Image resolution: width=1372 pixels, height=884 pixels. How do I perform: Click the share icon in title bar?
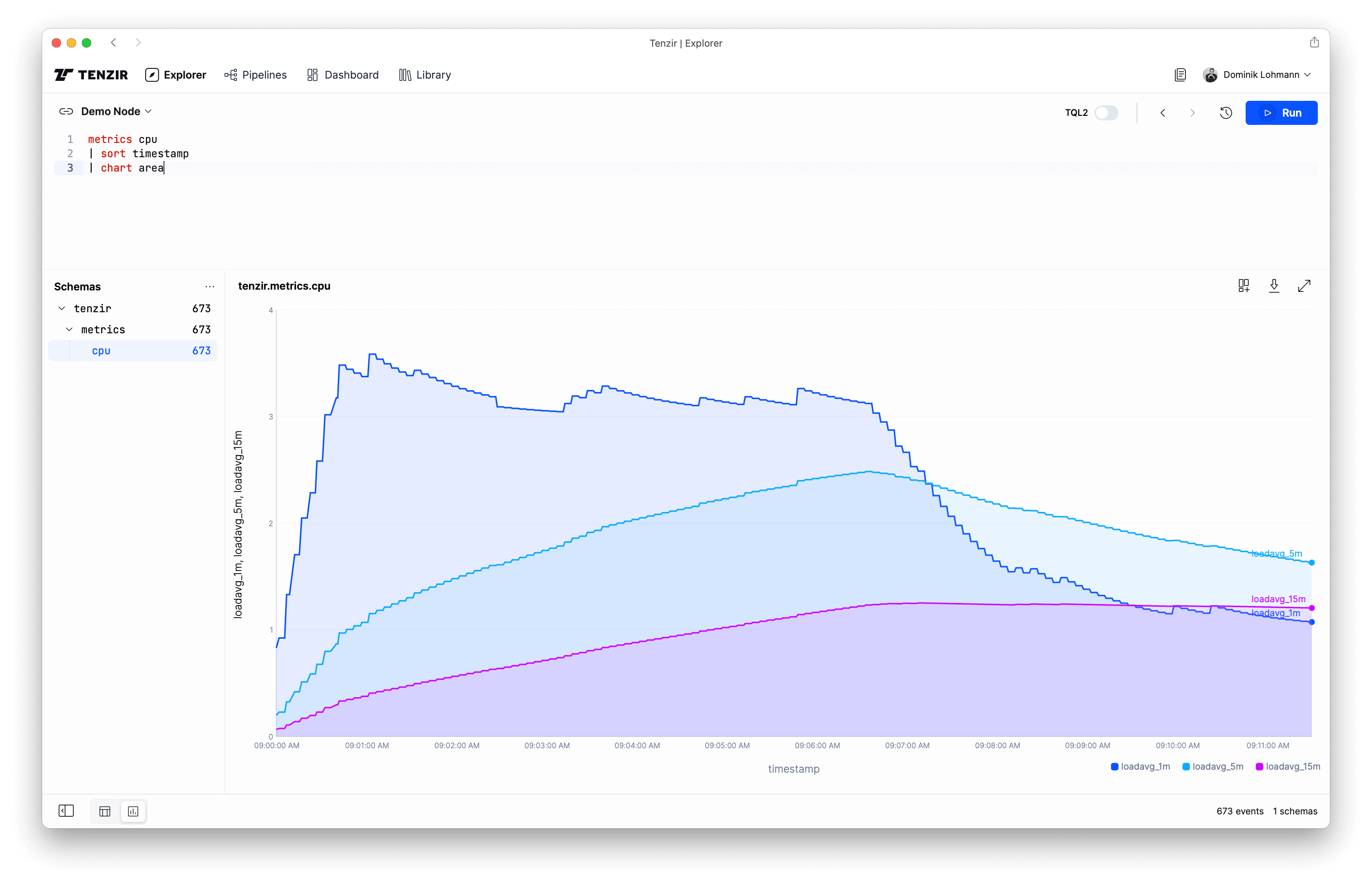[x=1314, y=43]
